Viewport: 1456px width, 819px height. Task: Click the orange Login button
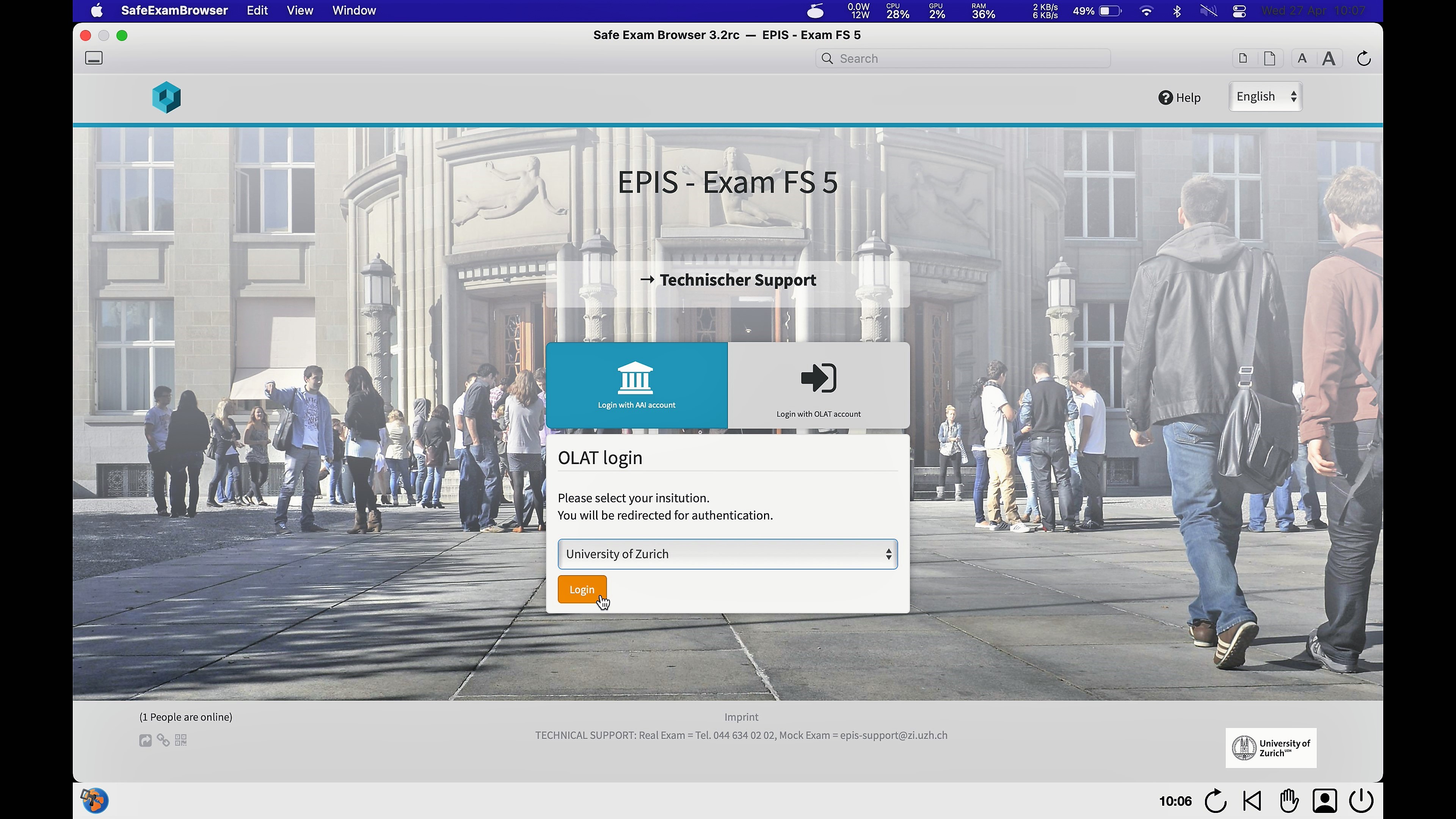click(582, 590)
